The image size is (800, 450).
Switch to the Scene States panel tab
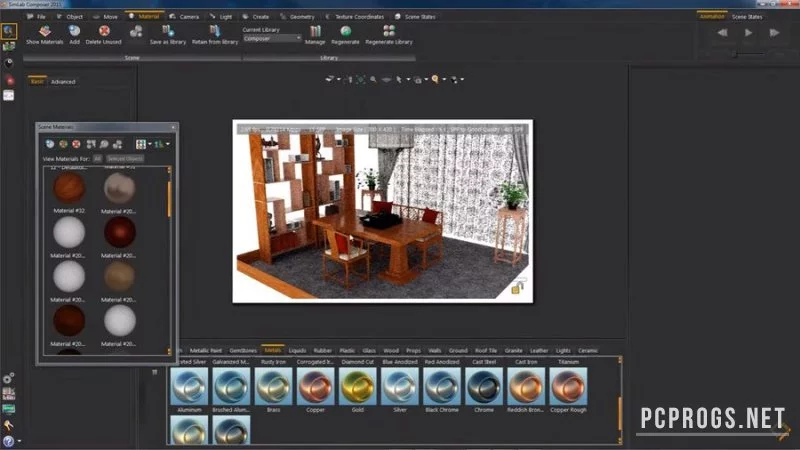(x=747, y=17)
